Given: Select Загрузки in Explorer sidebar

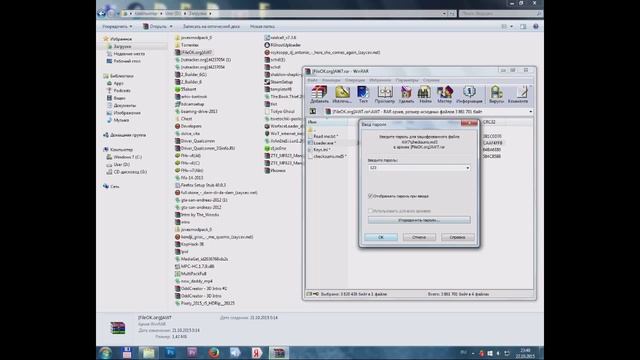Looking at the screenshot, I should tap(122, 47).
